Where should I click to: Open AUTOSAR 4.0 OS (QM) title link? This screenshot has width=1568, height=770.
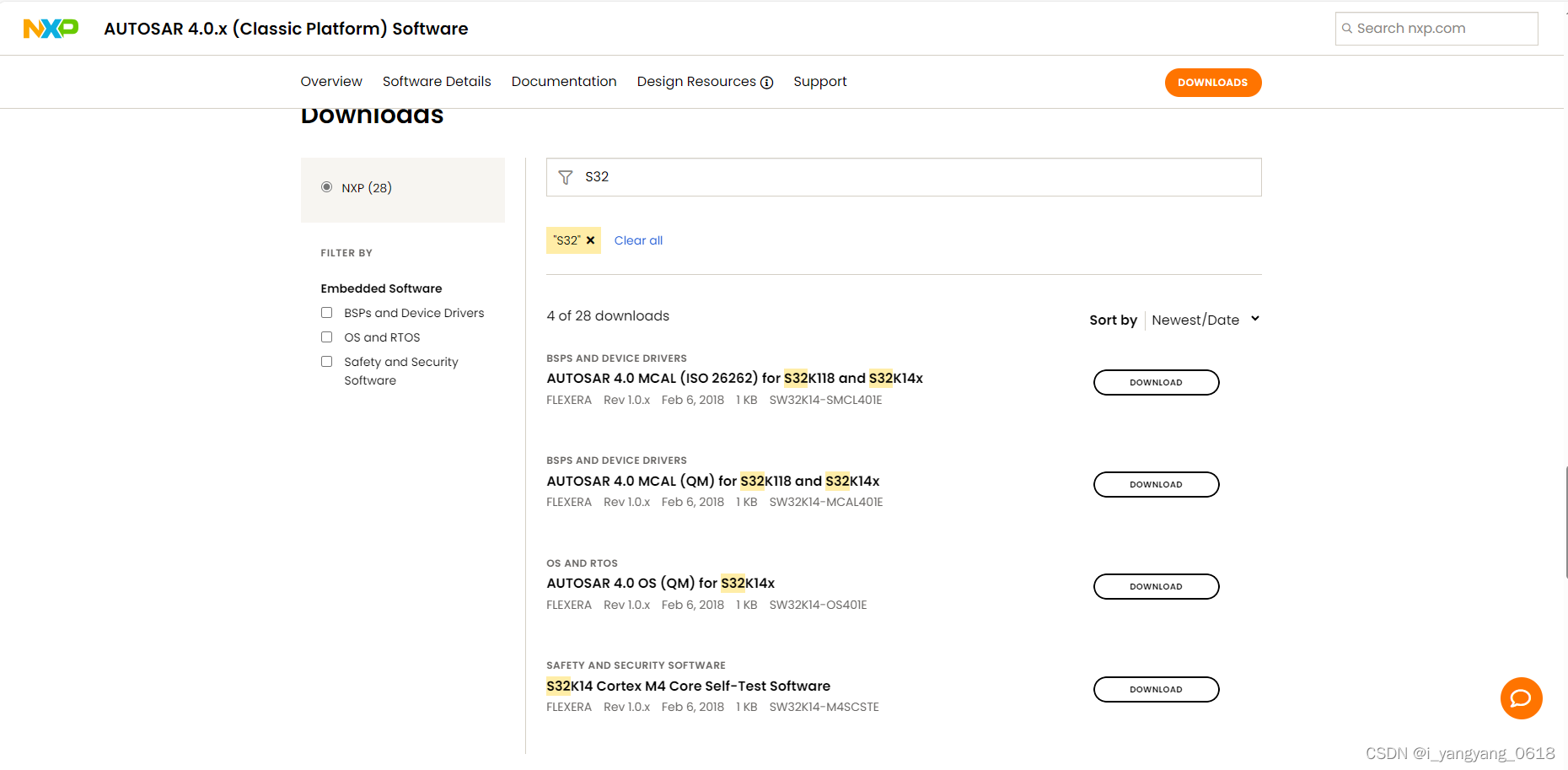point(660,583)
